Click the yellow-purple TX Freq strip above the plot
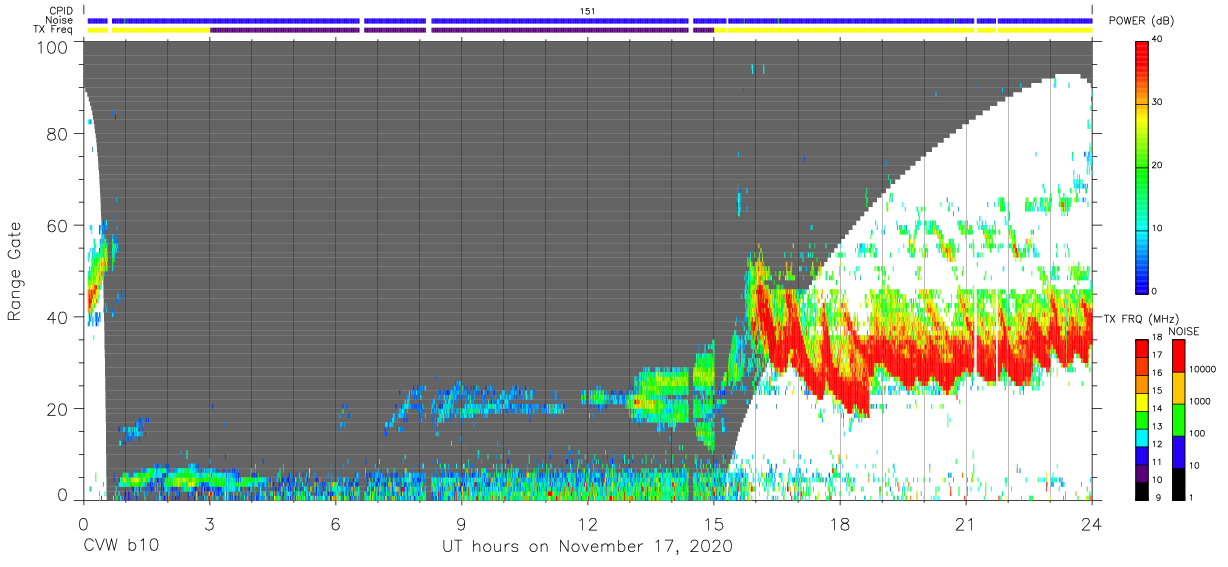 pos(590,30)
